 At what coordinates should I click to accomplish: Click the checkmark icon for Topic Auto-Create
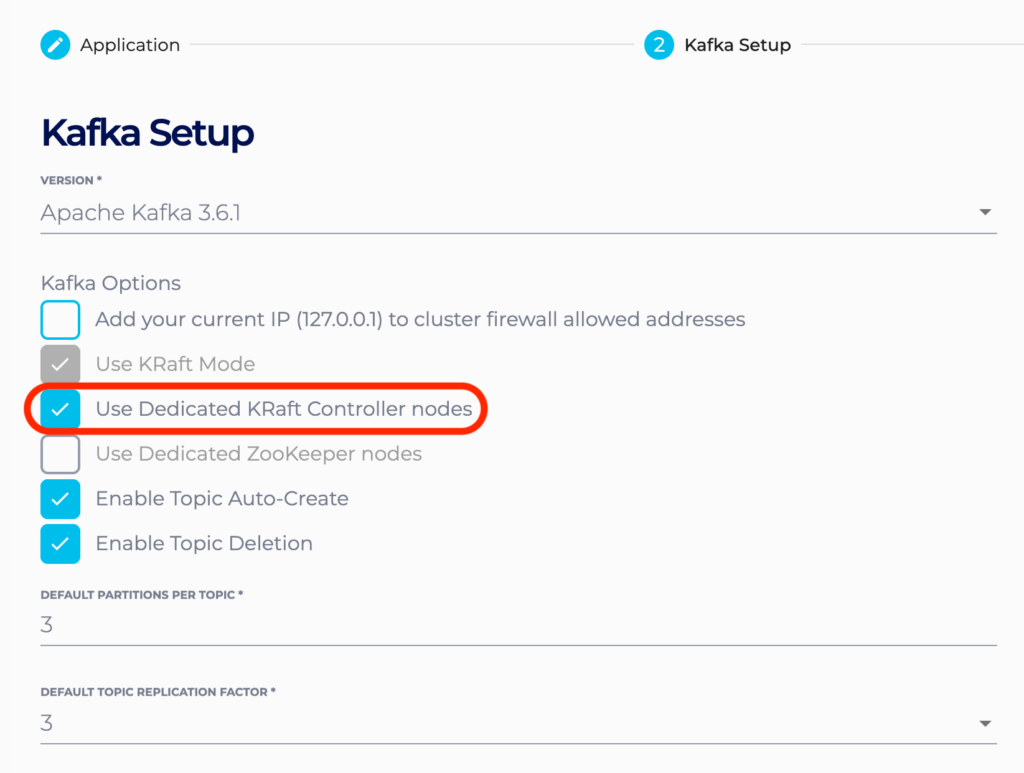(x=60, y=498)
